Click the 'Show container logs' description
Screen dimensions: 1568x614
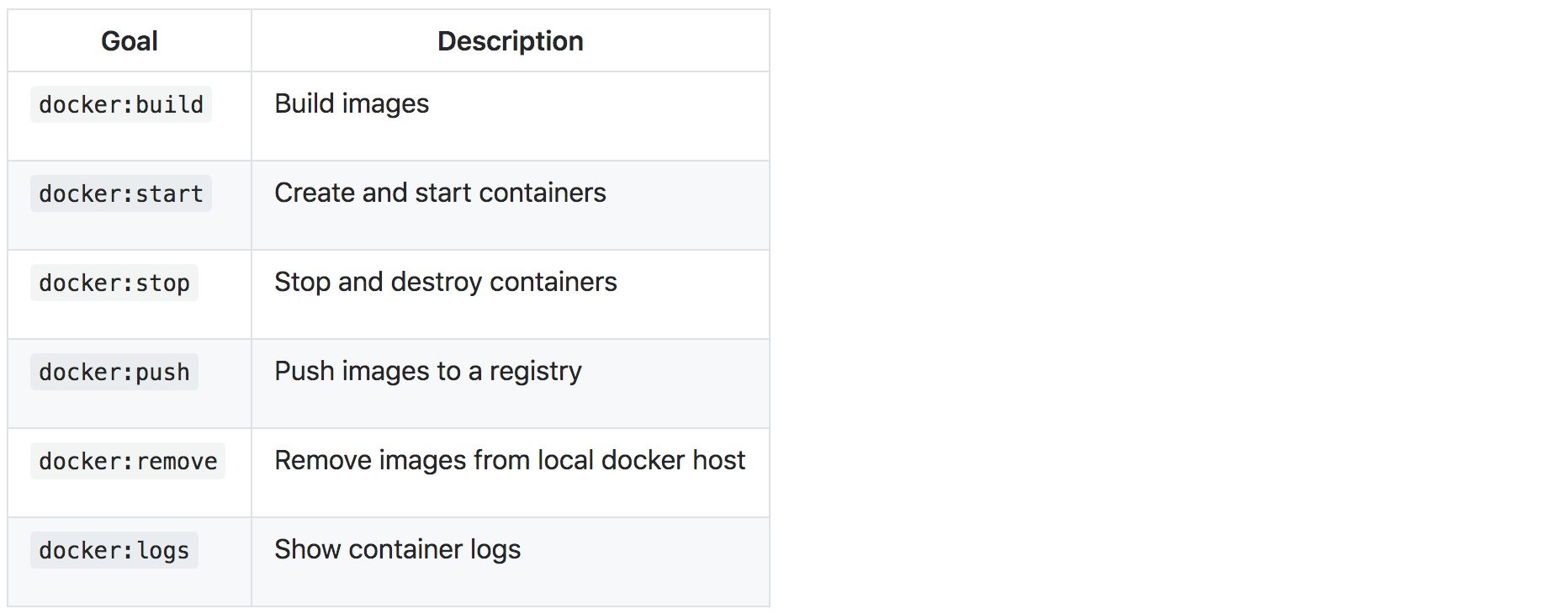coord(398,549)
